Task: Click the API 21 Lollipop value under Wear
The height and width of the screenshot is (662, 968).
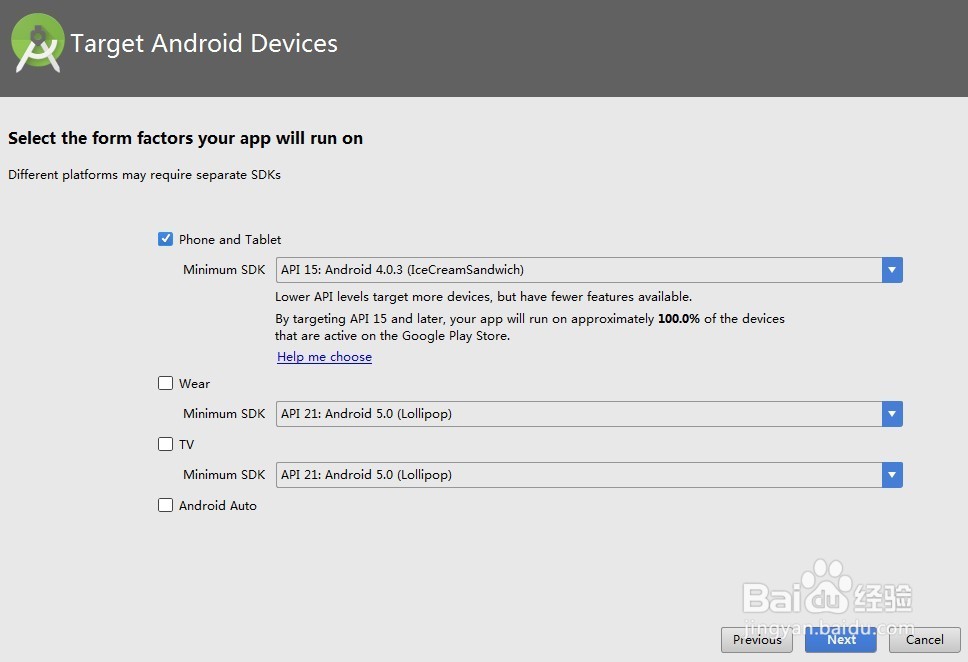Action: (450, 413)
